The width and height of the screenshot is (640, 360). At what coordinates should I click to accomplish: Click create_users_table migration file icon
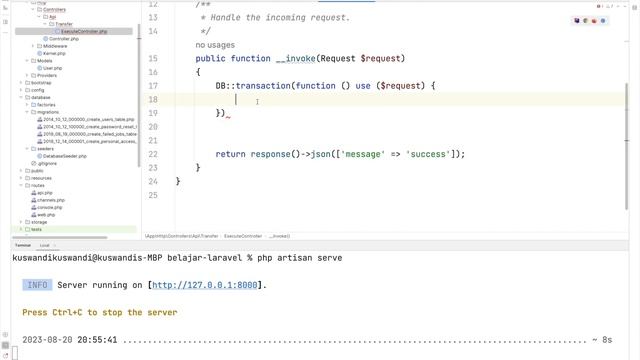click(40, 120)
